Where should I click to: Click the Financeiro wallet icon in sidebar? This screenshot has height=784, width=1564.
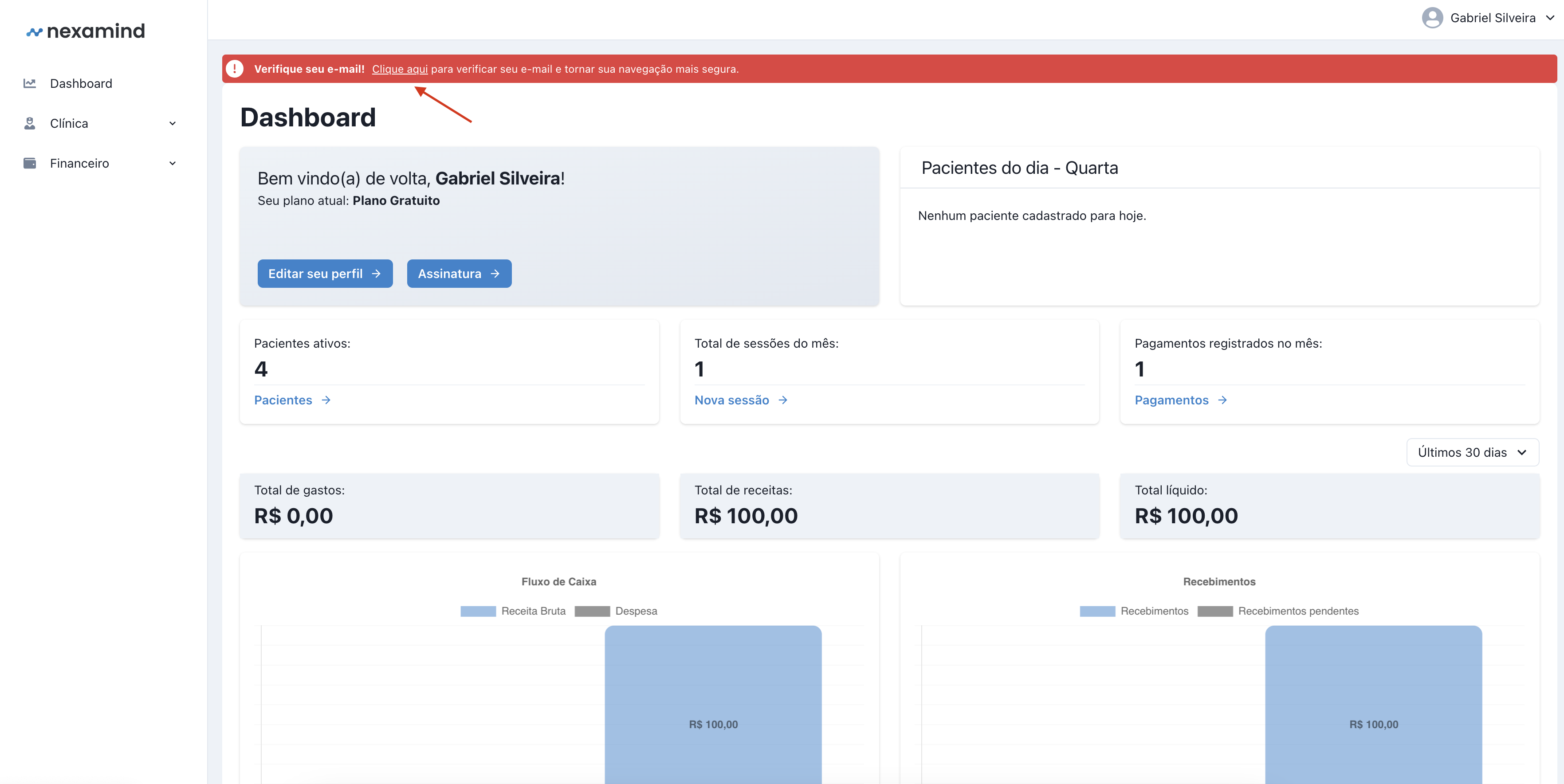pos(30,163)
